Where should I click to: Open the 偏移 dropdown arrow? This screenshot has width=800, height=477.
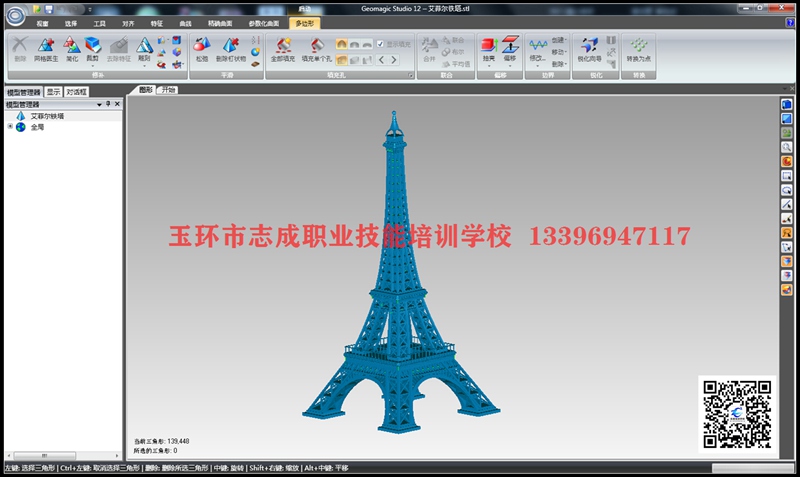[x=510, y=65]
